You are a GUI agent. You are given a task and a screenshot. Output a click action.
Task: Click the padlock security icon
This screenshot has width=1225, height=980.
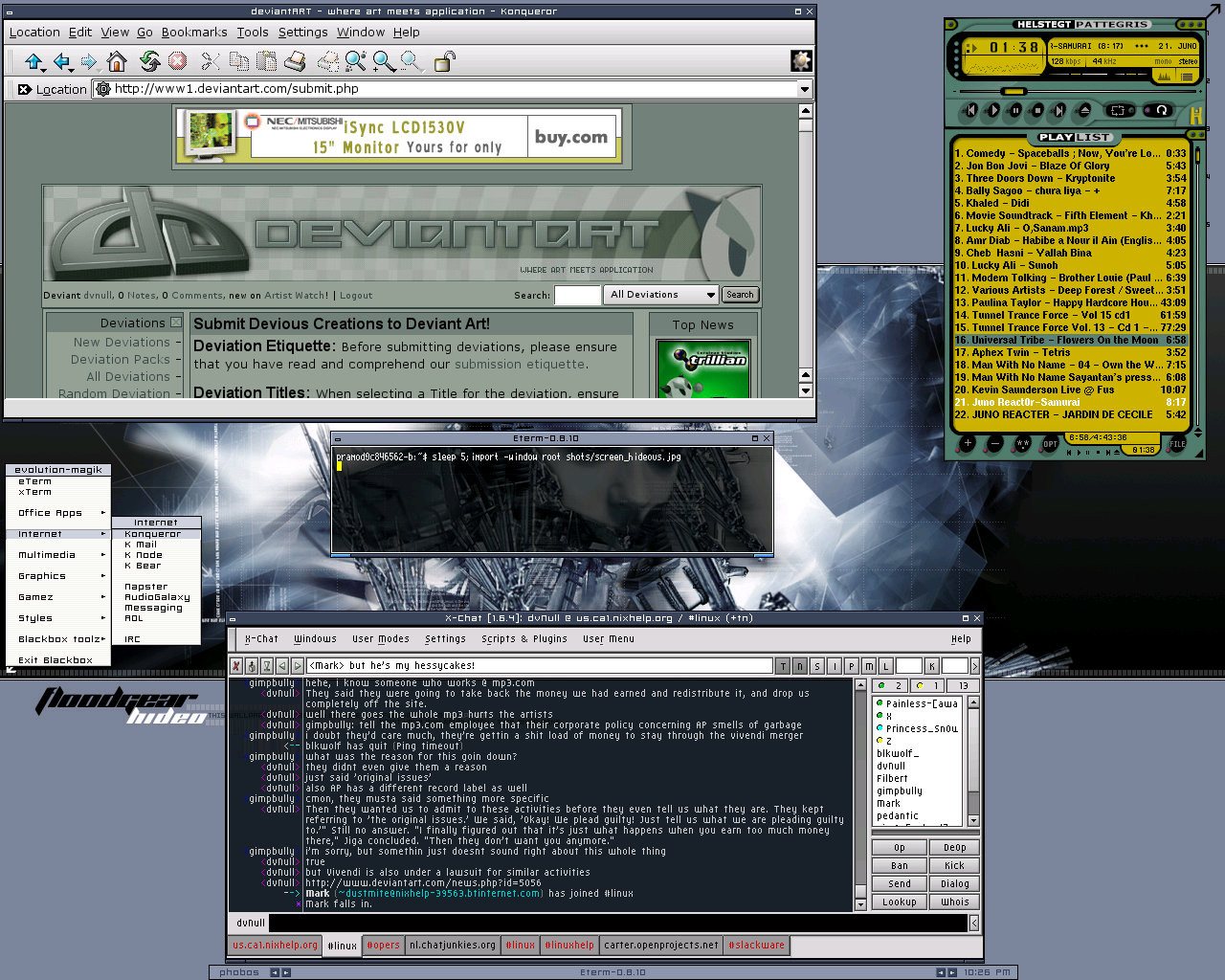point(444,62)
